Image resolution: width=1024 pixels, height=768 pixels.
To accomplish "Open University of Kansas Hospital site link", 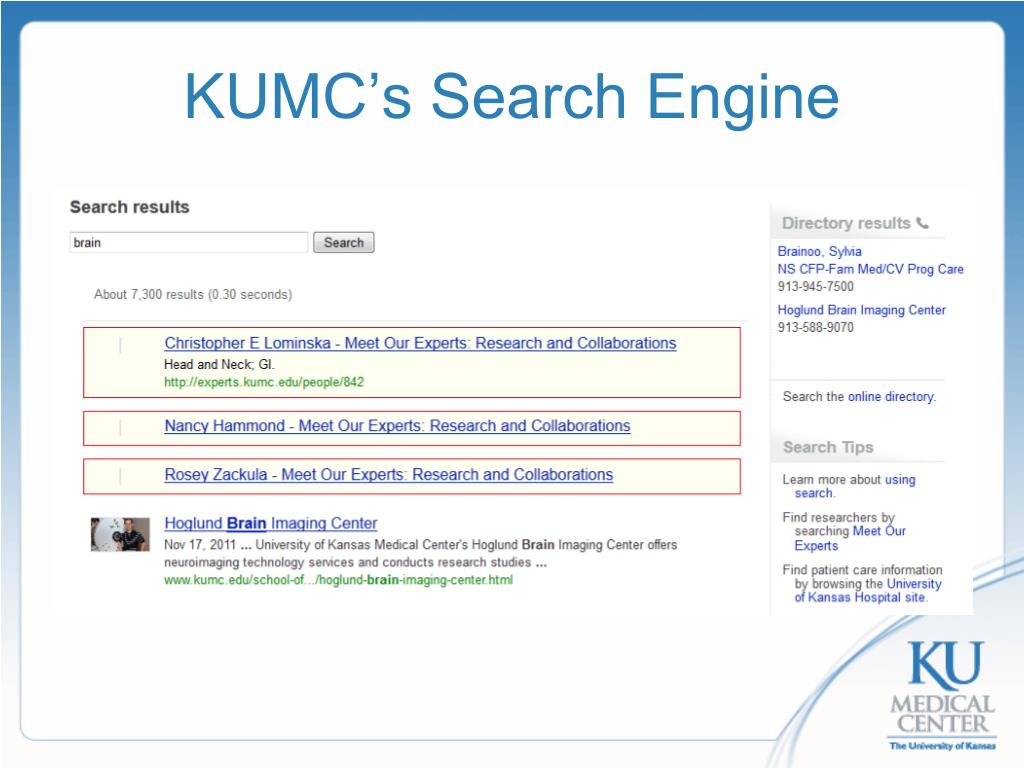I will (x=868, y=590).
